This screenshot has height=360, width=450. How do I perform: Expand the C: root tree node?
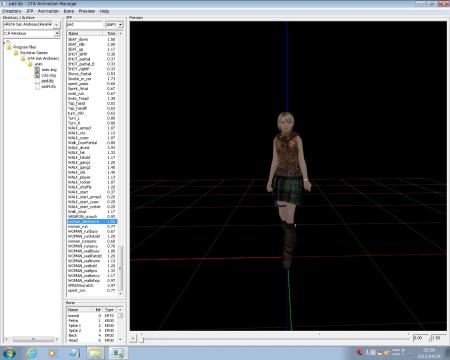tap(4, 42)
